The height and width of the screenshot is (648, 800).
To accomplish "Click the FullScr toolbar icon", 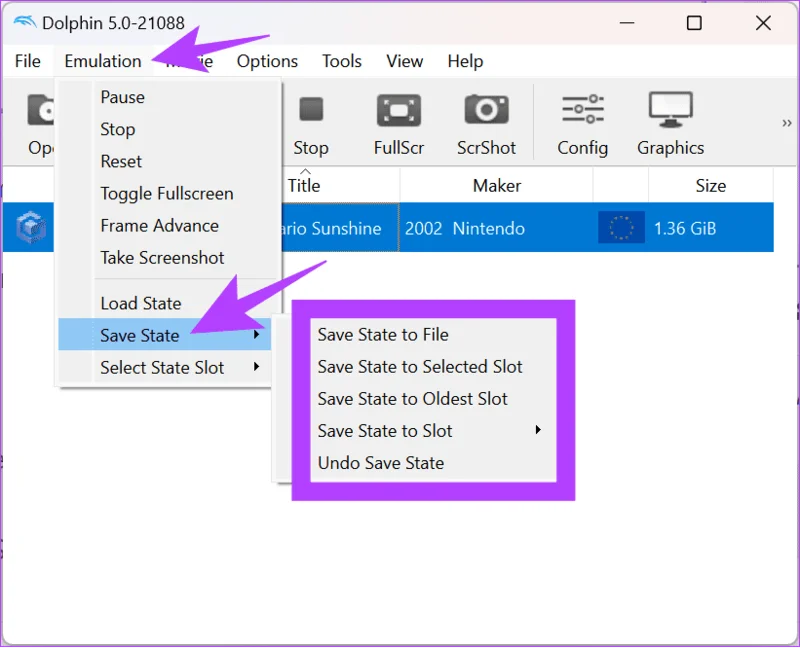I will [398, 110].
